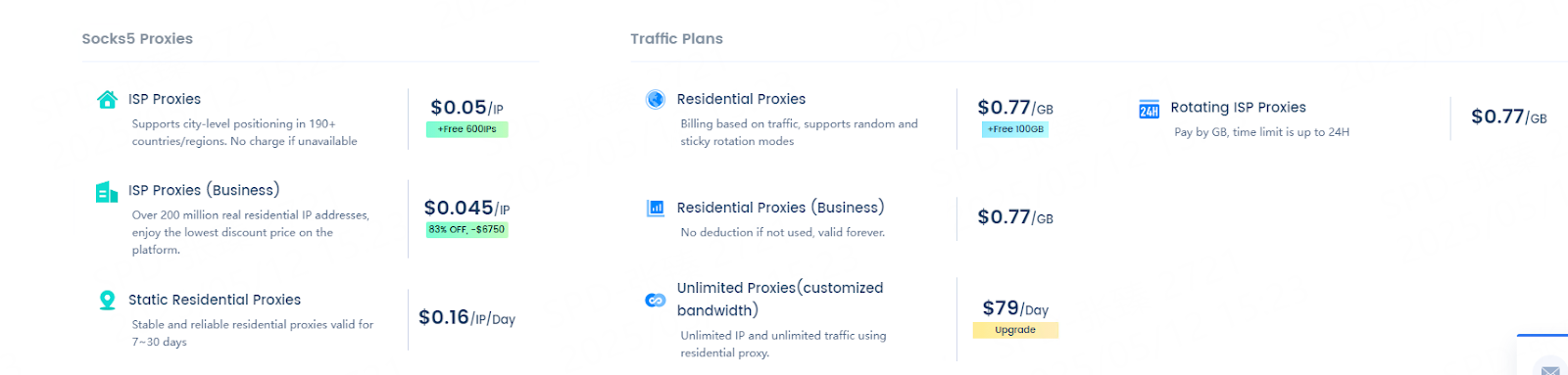Viewport: 1568px width, 375px height.
Task: Click the Rotating ISP Proxies 24H icon
Action: click(1150, 109)
